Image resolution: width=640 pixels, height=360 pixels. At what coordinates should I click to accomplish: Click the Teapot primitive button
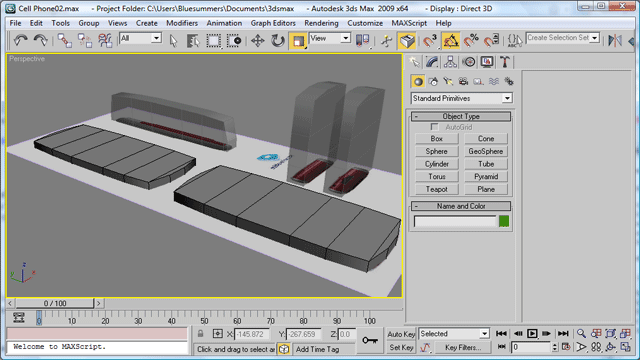437,189
